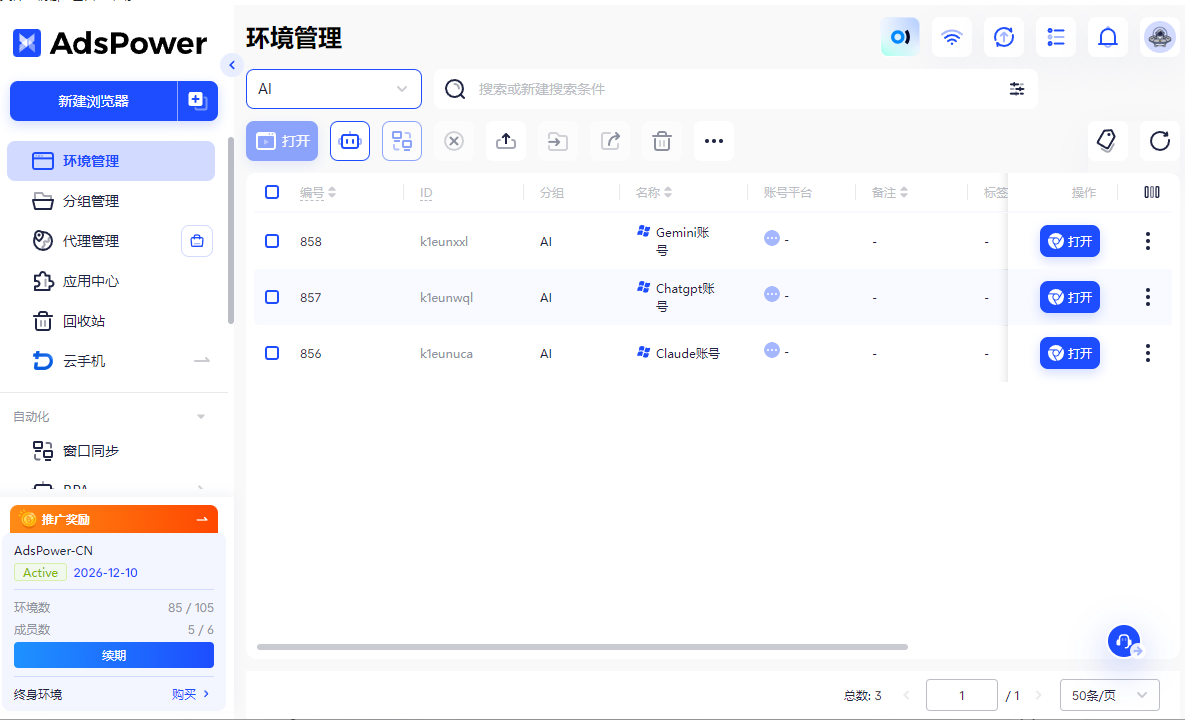The height and width of the screenshot is (720, 1185).
Task: Open the user avatar menu
Action: 1159,37
